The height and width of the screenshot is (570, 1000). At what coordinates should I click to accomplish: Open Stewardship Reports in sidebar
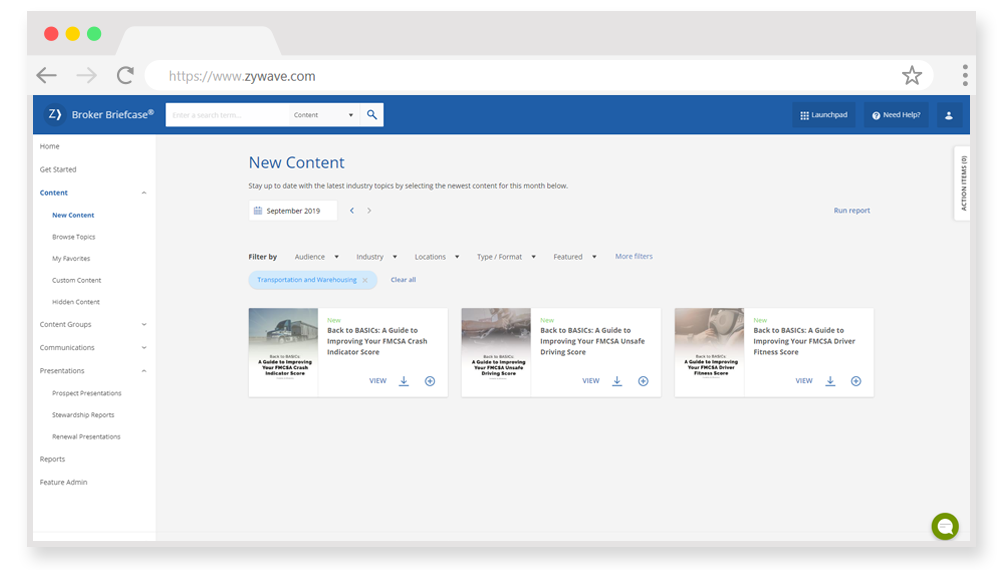(x=83, y=415)
